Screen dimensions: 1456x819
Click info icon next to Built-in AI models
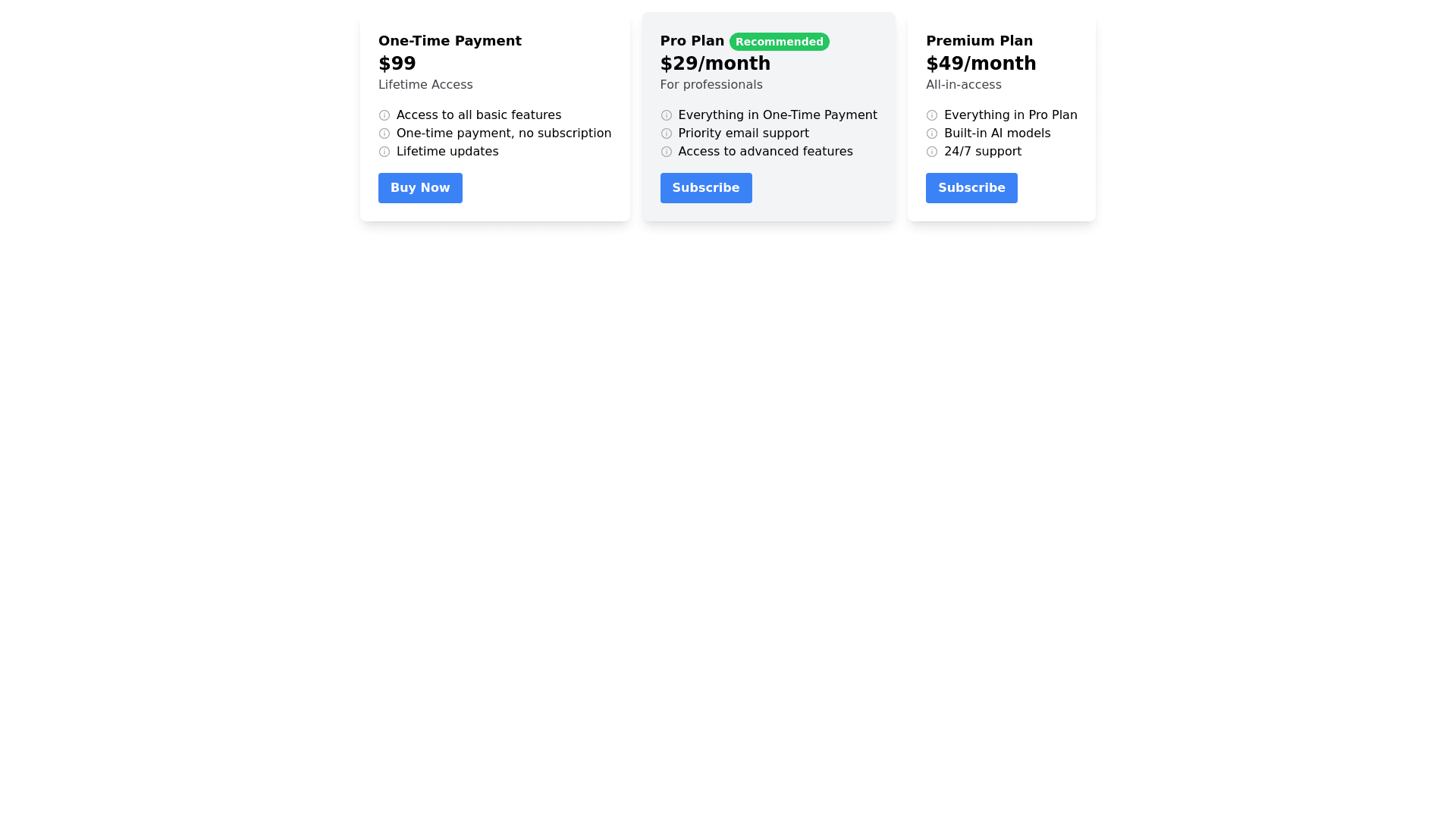[931, 133]
